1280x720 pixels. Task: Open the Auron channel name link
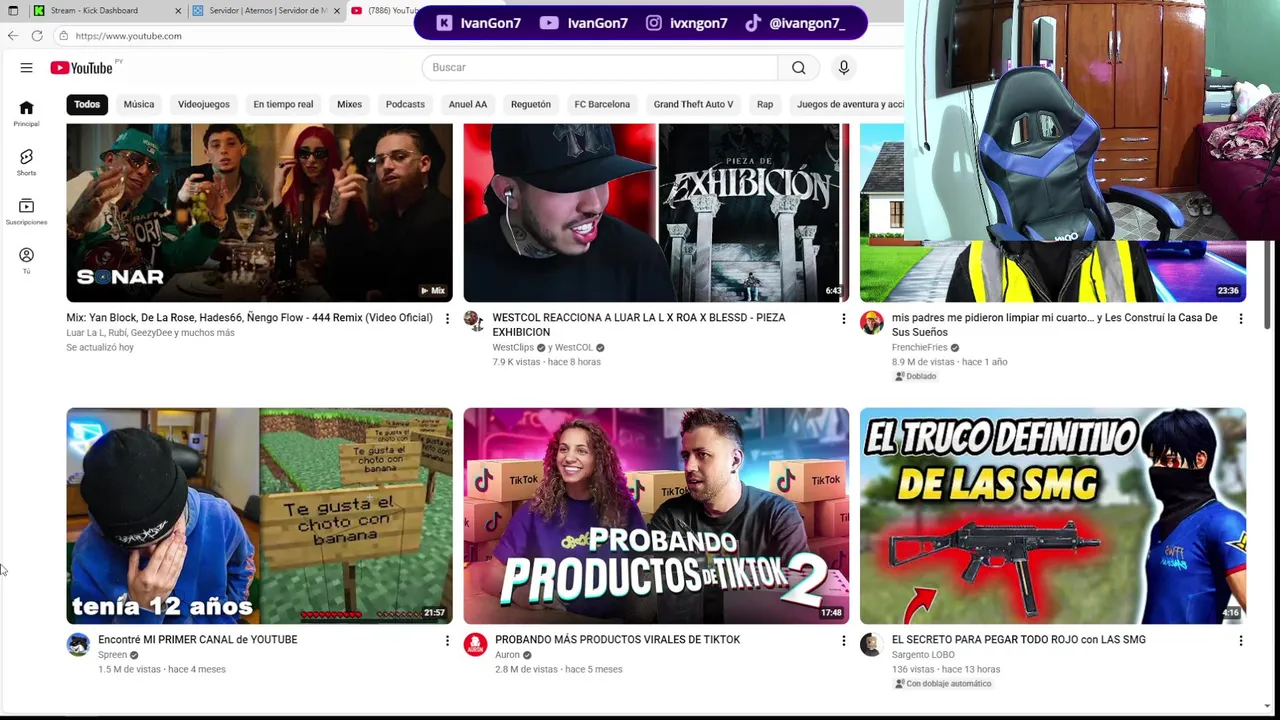(507, 655)
